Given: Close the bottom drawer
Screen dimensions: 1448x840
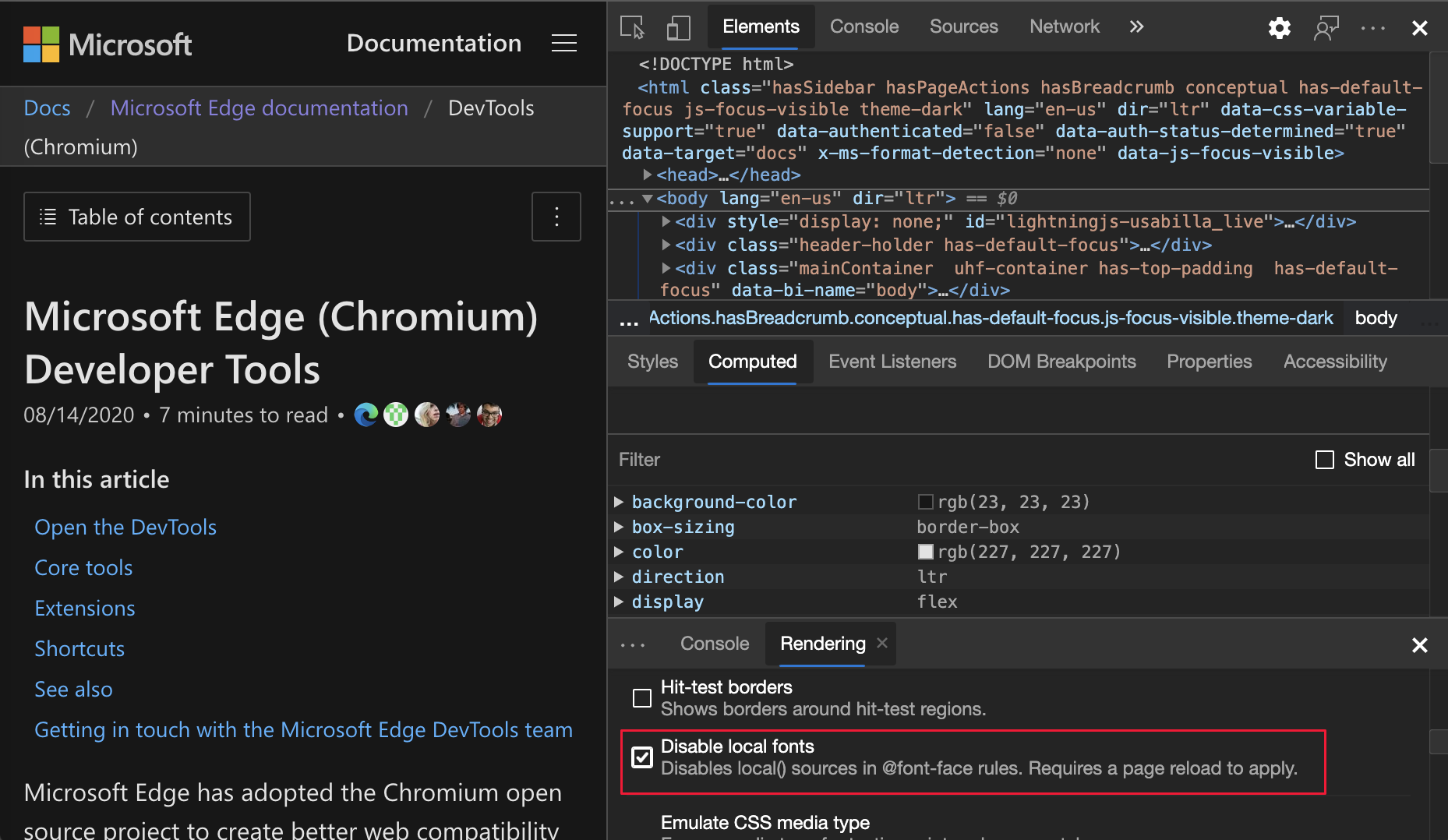Looking at the screenshot, I should coord(1420,645).
